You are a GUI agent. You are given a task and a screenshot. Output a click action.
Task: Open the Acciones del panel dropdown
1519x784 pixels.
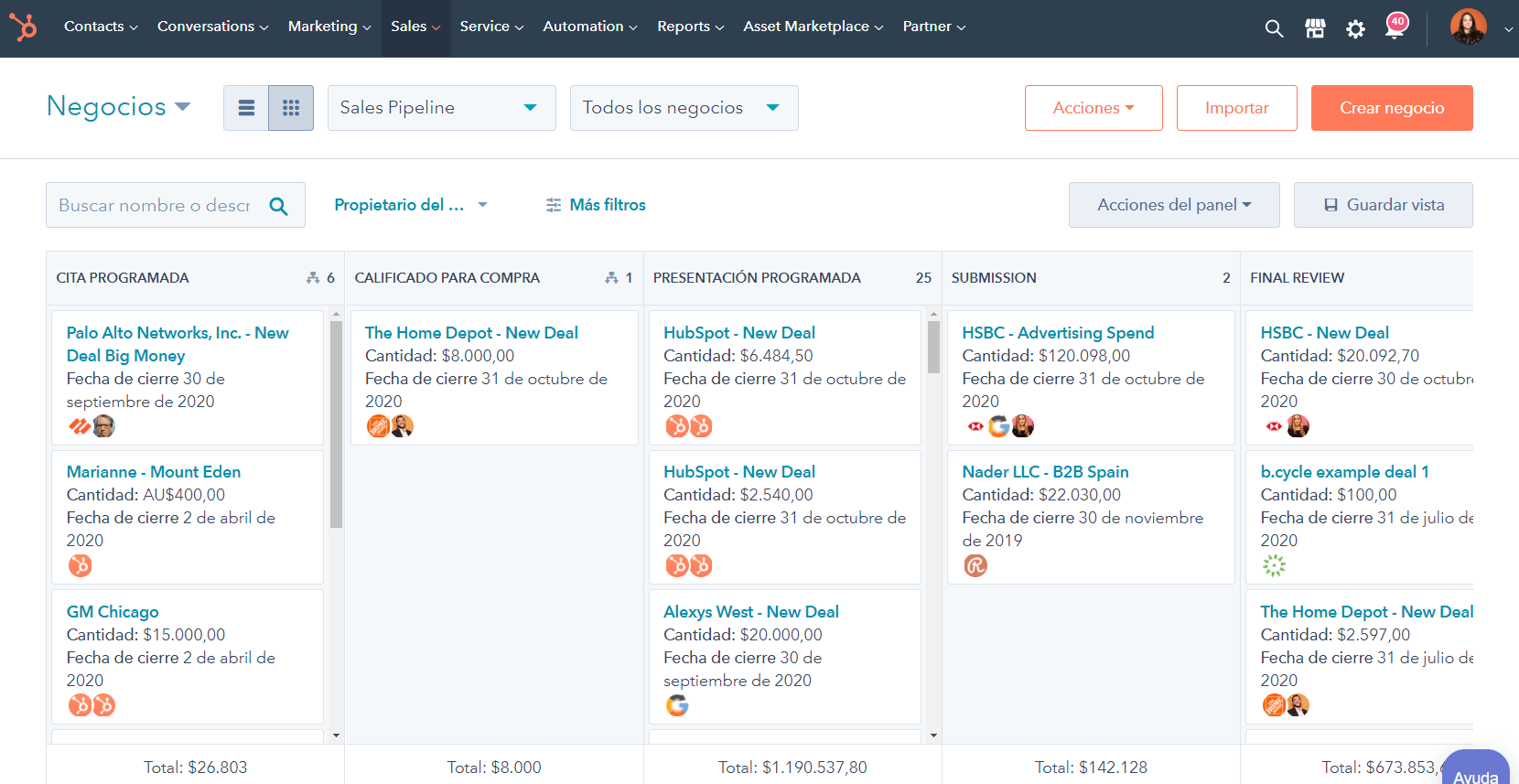pyautogui.click(x=1173, y=205)
